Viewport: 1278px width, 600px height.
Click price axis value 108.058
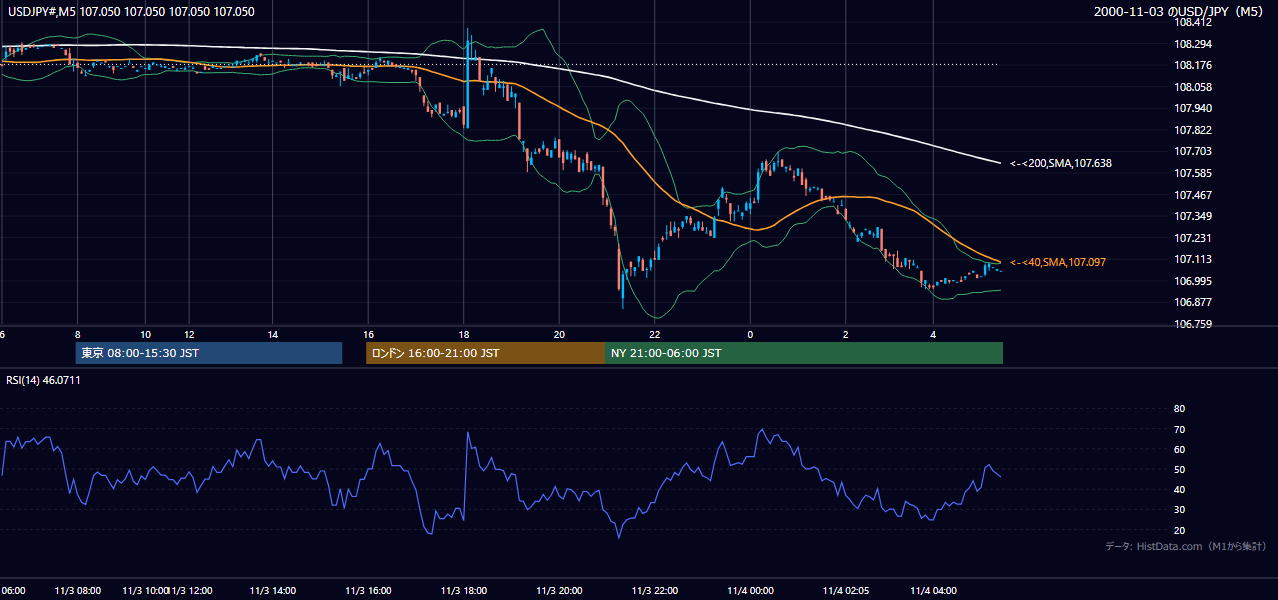[1193, 87]
